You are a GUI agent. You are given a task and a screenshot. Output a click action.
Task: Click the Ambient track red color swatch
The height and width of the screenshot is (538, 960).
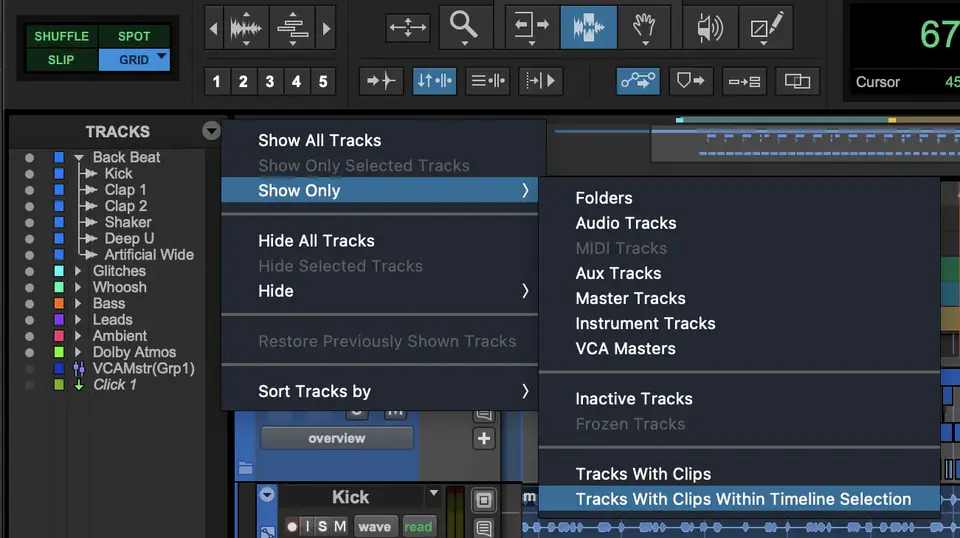tap(59, 335)
